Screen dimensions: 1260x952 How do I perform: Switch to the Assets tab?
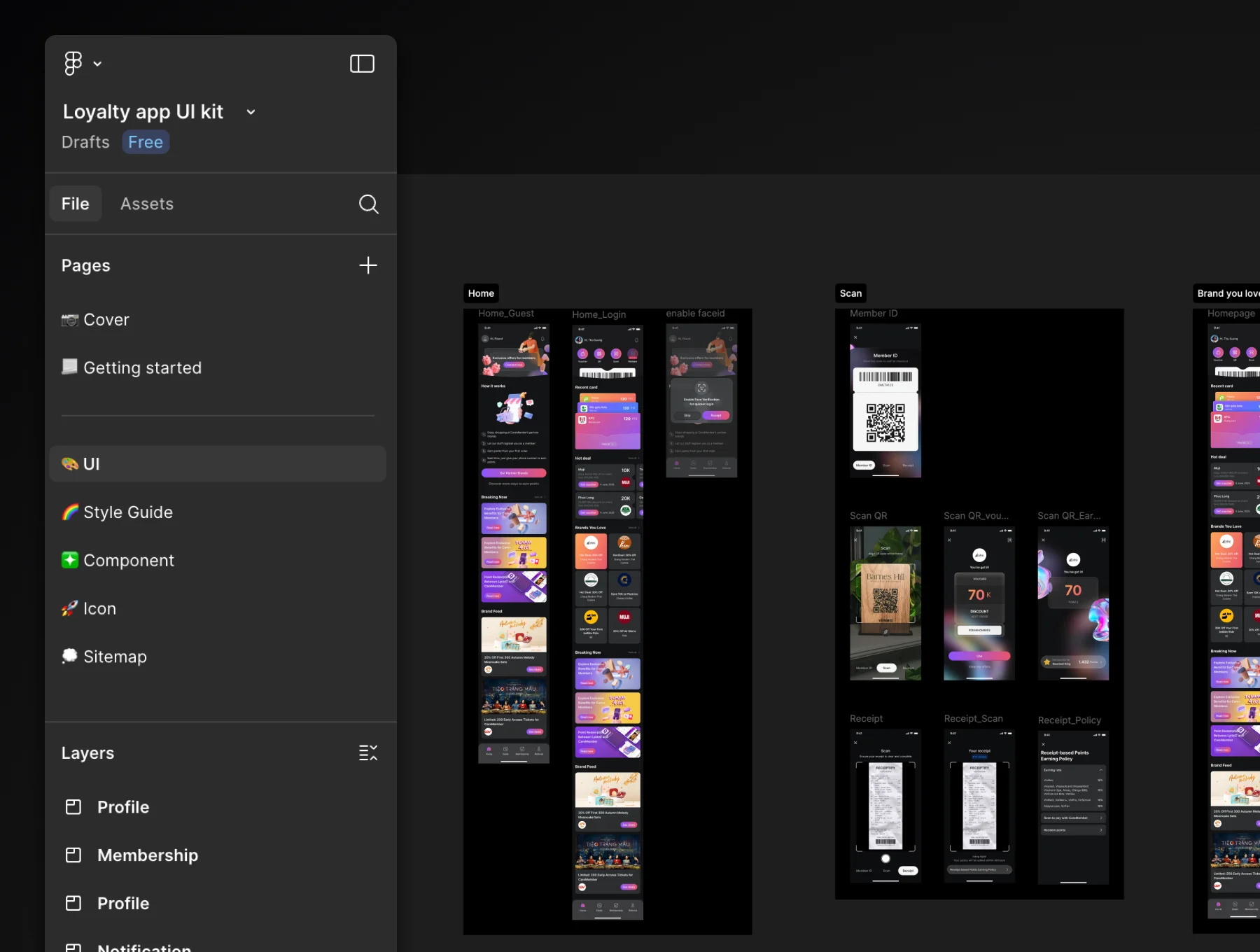[147, 204]
